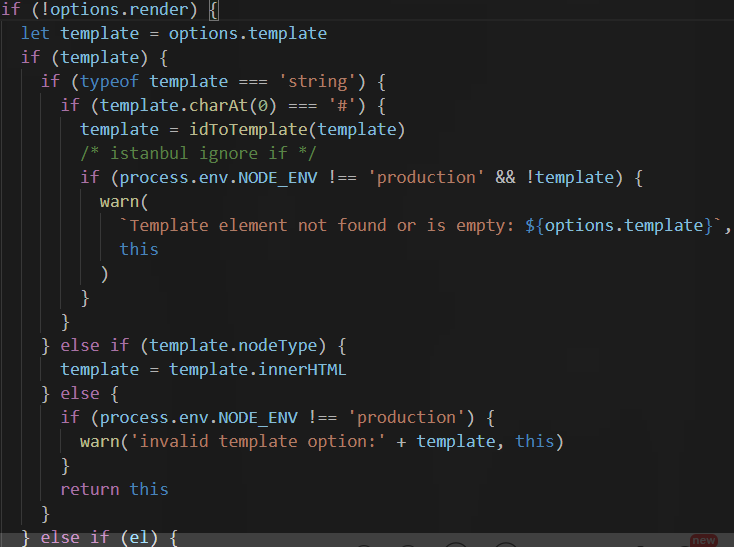Click 'innerHTML' property
734x547 pixels.
302,370
